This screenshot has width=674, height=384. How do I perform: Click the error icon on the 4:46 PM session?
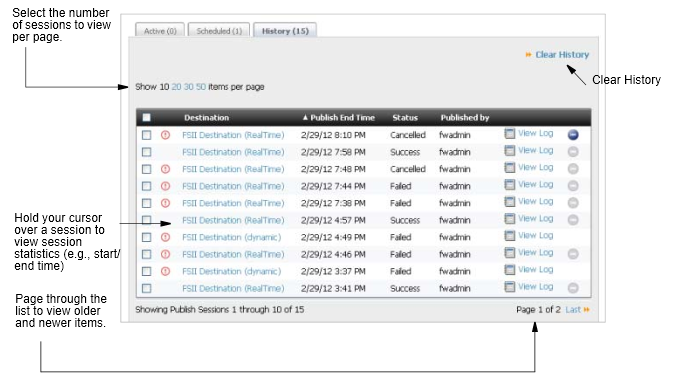[165, 254]
